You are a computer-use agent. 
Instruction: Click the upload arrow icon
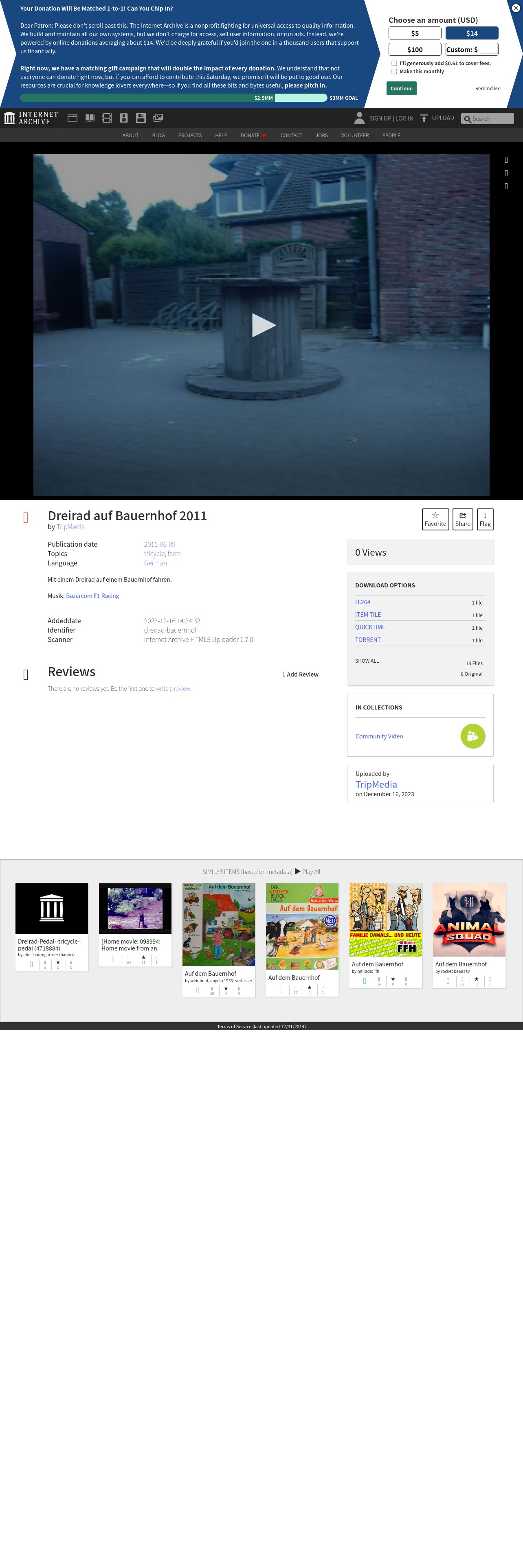424,118
